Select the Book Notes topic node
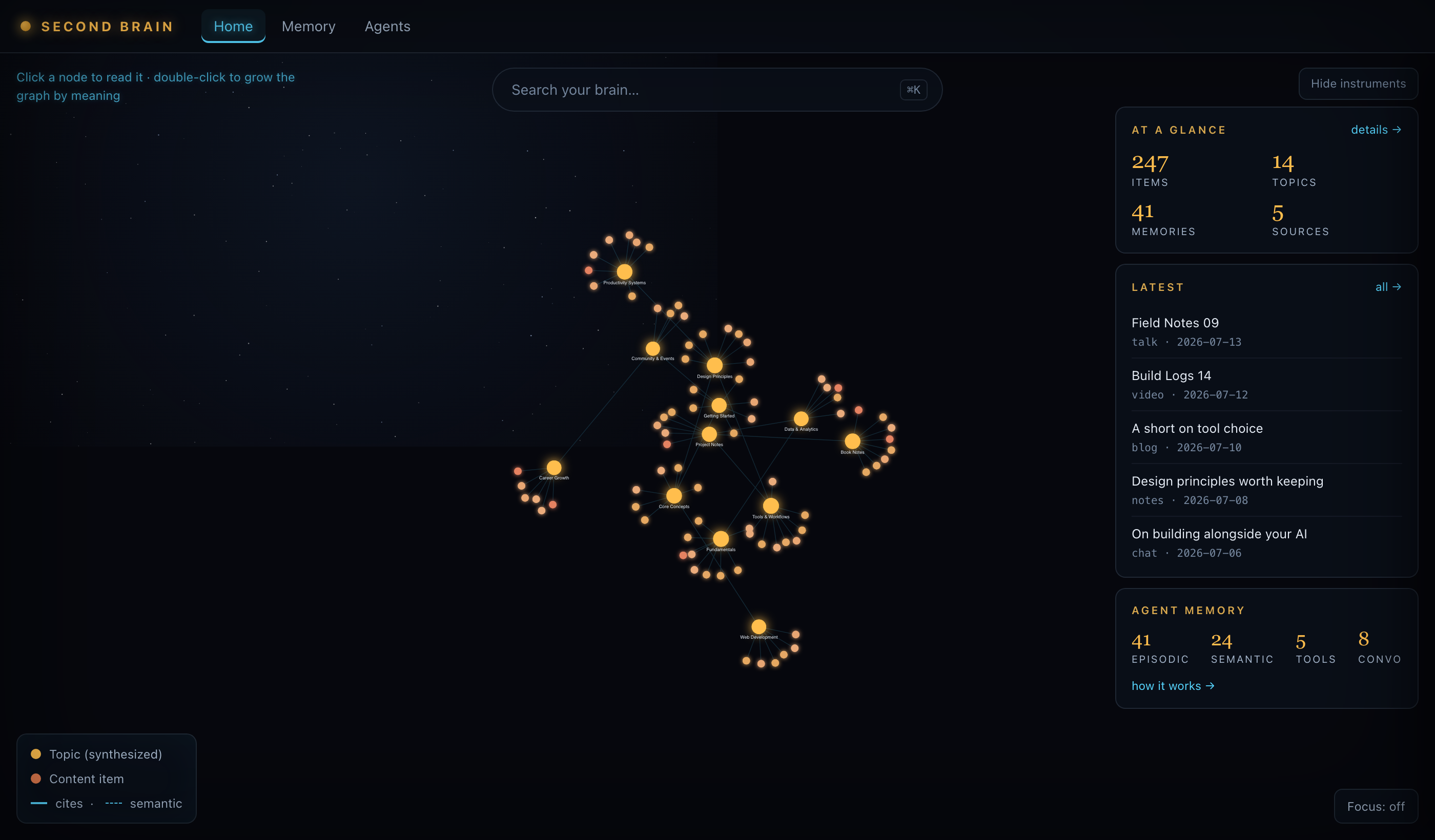 pos(852,441)
